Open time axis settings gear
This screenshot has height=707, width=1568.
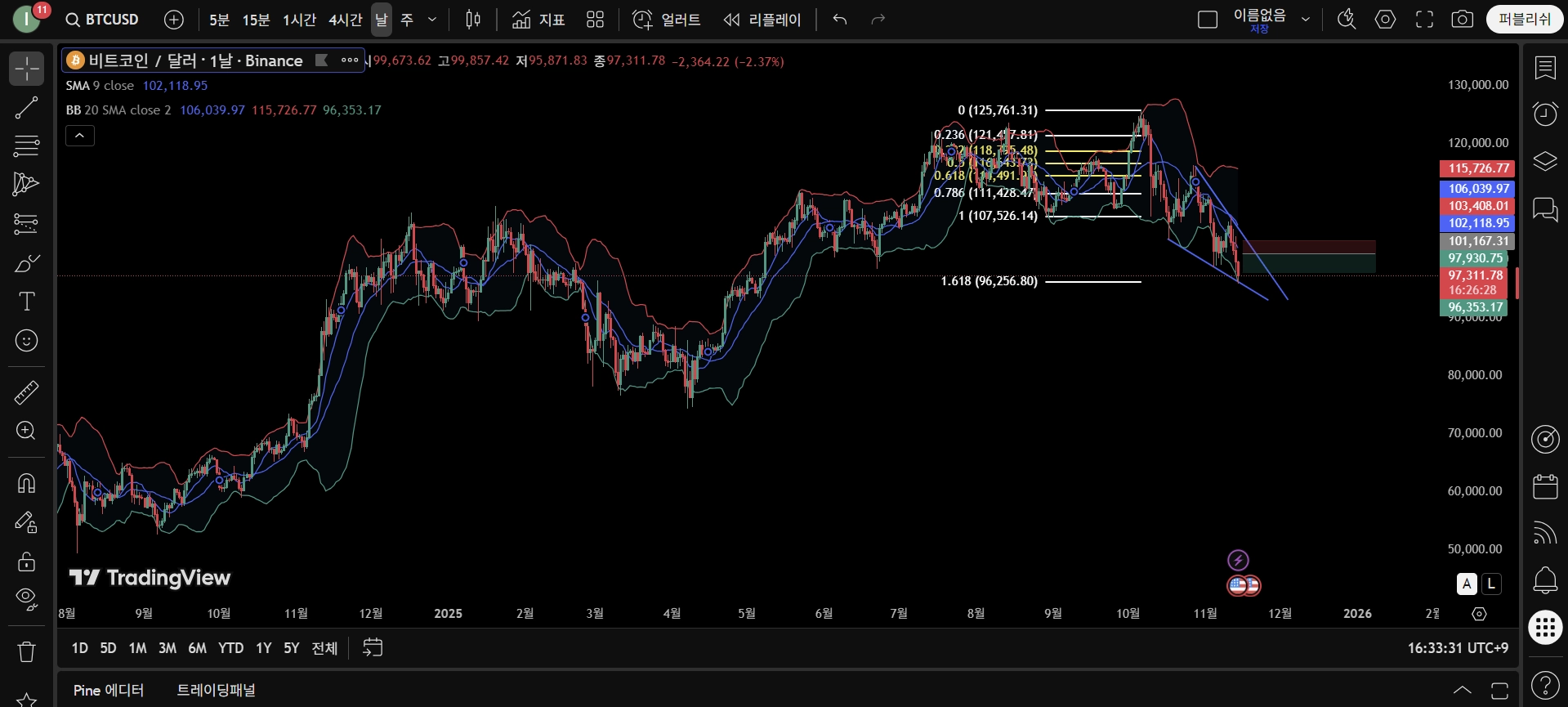1479,614
